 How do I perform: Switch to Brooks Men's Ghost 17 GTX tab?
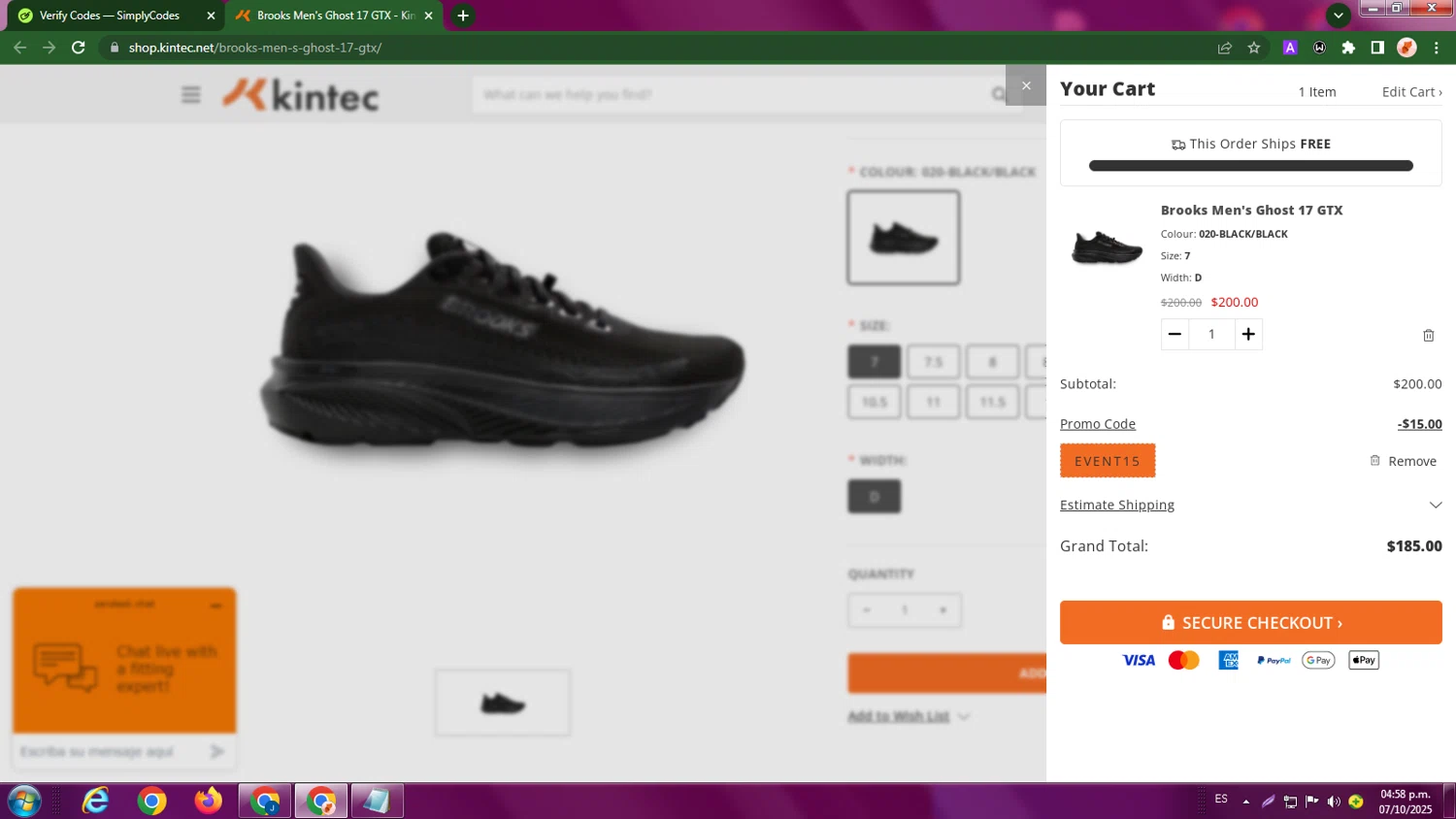(335, 16)
